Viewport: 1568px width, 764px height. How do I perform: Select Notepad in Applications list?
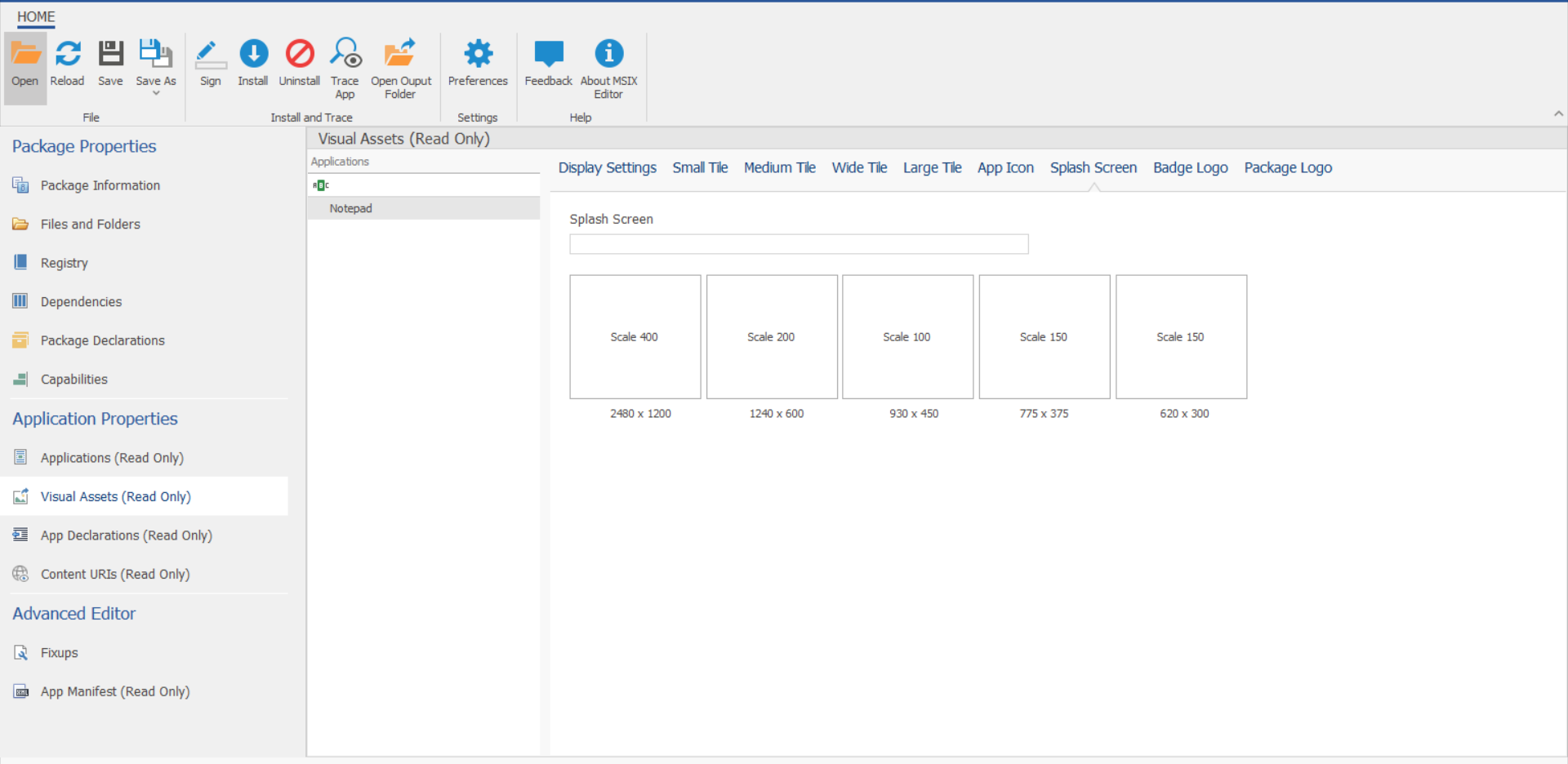[x=351, y=208]
